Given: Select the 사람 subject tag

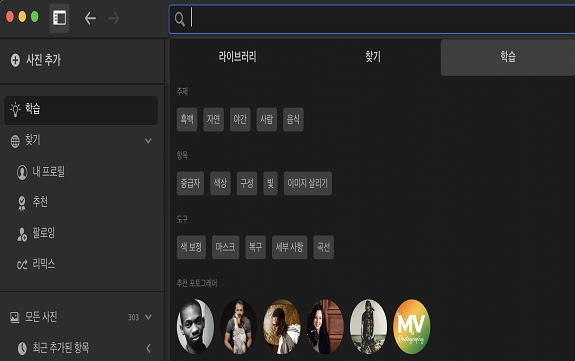Looking at the screenshot, I should [267, 120].
